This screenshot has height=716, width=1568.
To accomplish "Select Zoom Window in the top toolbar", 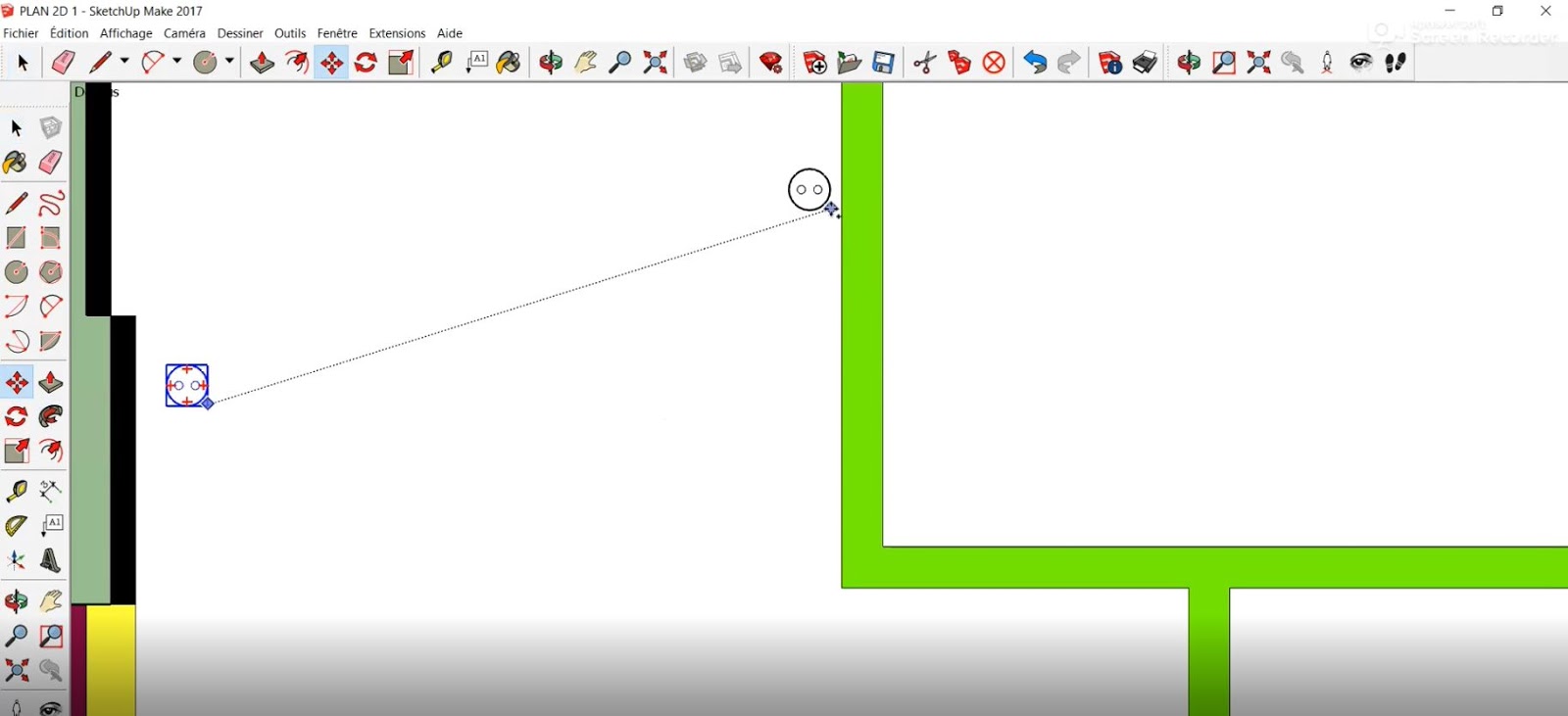I will tap(1224, 63).
